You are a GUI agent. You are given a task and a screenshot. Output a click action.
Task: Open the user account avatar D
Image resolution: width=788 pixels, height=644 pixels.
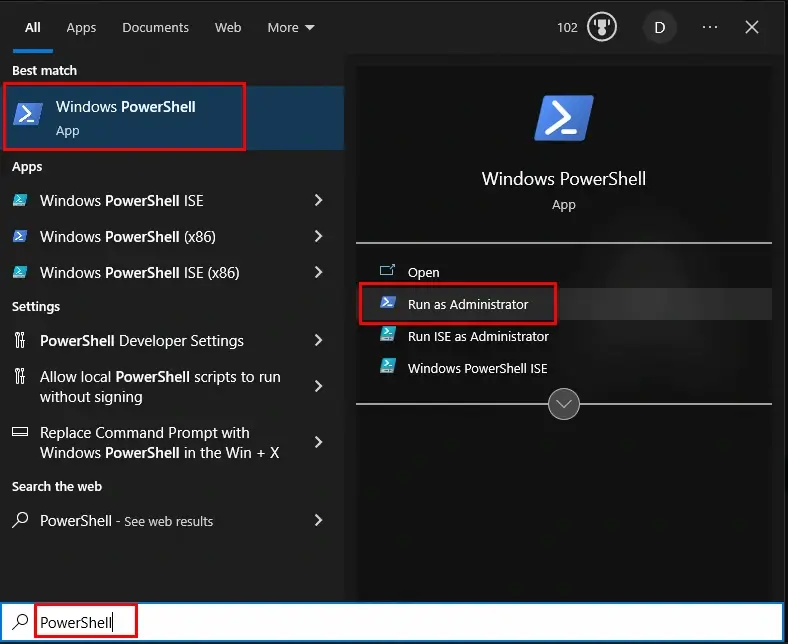pyautogui.click(x=659, y=27)
